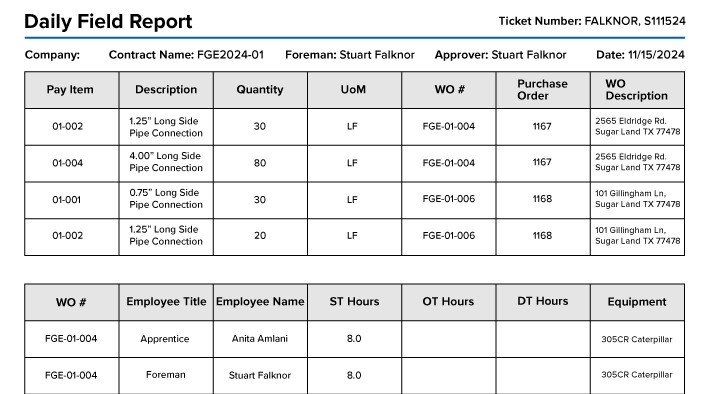
Task: Click the Employee Title column header
Action: pyautogui.click(x=166, y=302)
